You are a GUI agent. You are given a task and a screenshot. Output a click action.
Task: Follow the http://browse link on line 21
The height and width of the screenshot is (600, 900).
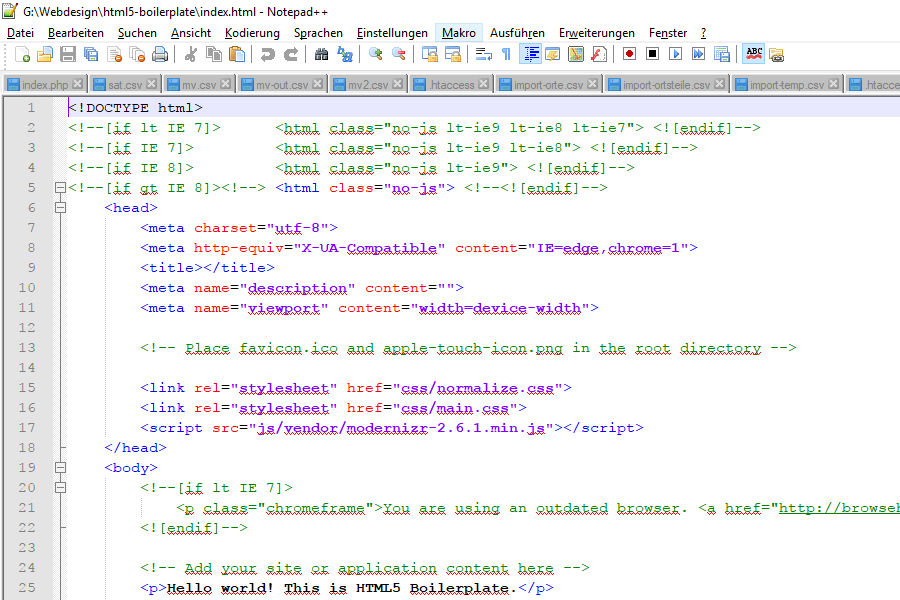(x=839, y=508)
